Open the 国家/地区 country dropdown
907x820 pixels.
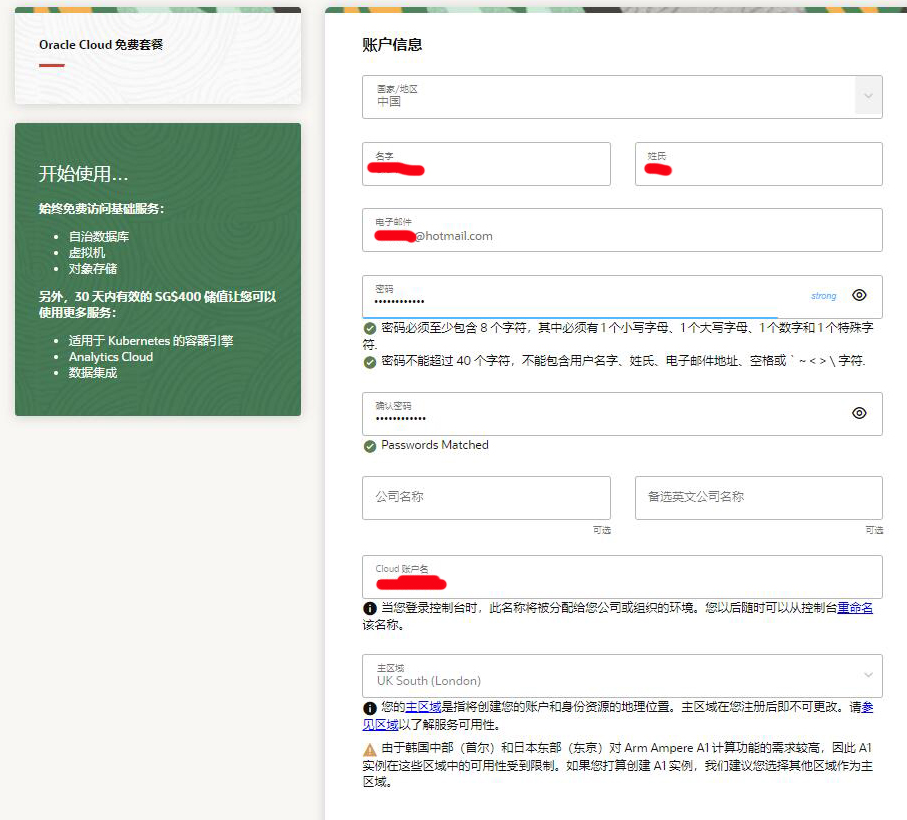tap(622, 97)
